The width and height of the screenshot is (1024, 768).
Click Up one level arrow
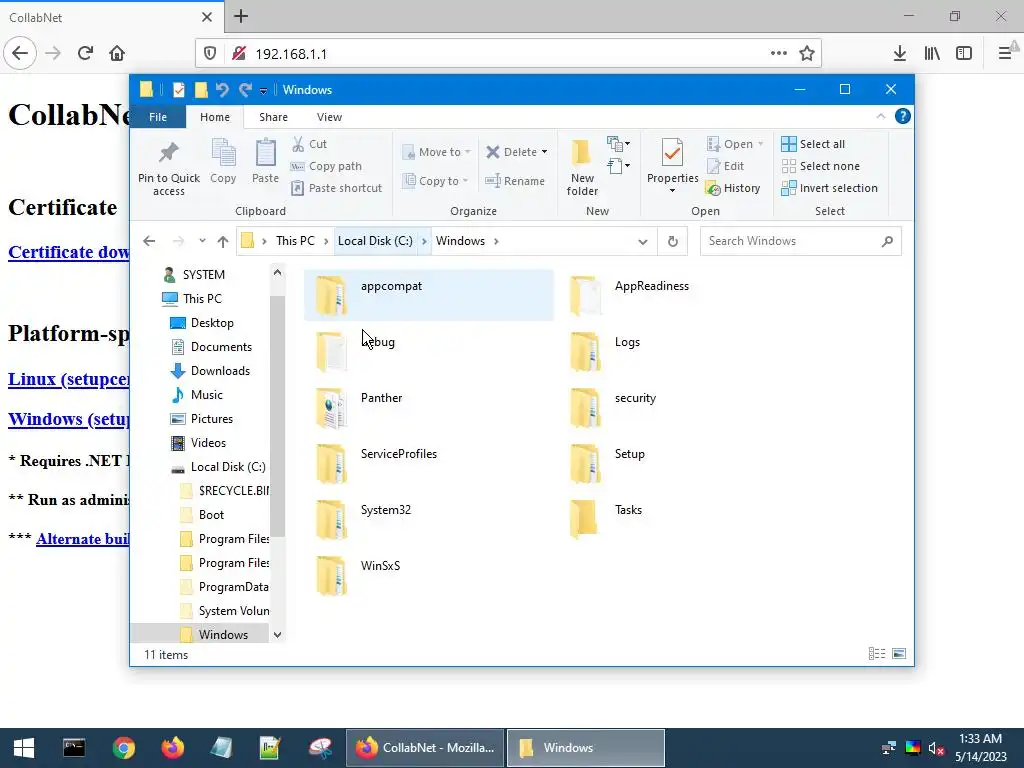[223, 241]
